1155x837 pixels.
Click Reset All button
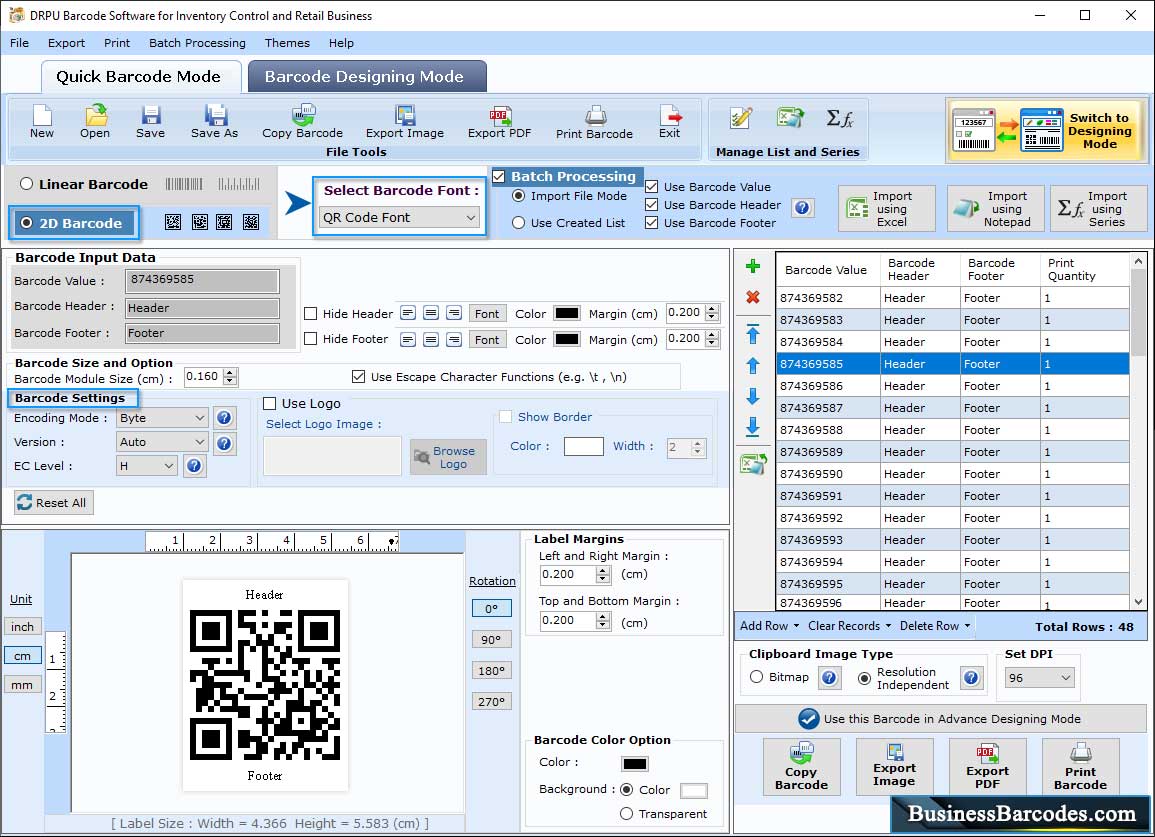[53, 502]
